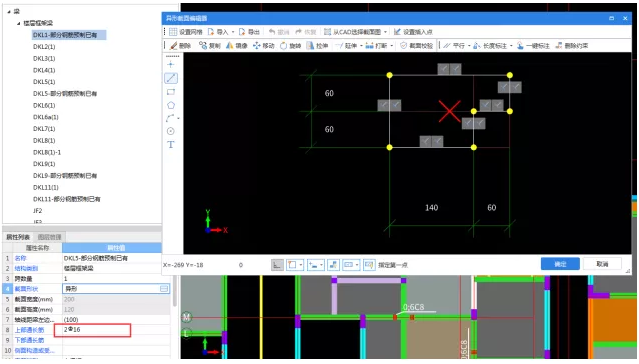Run the 截面校验 section check
This screenshot has height=364, width=639.
[x=416, y=46]
